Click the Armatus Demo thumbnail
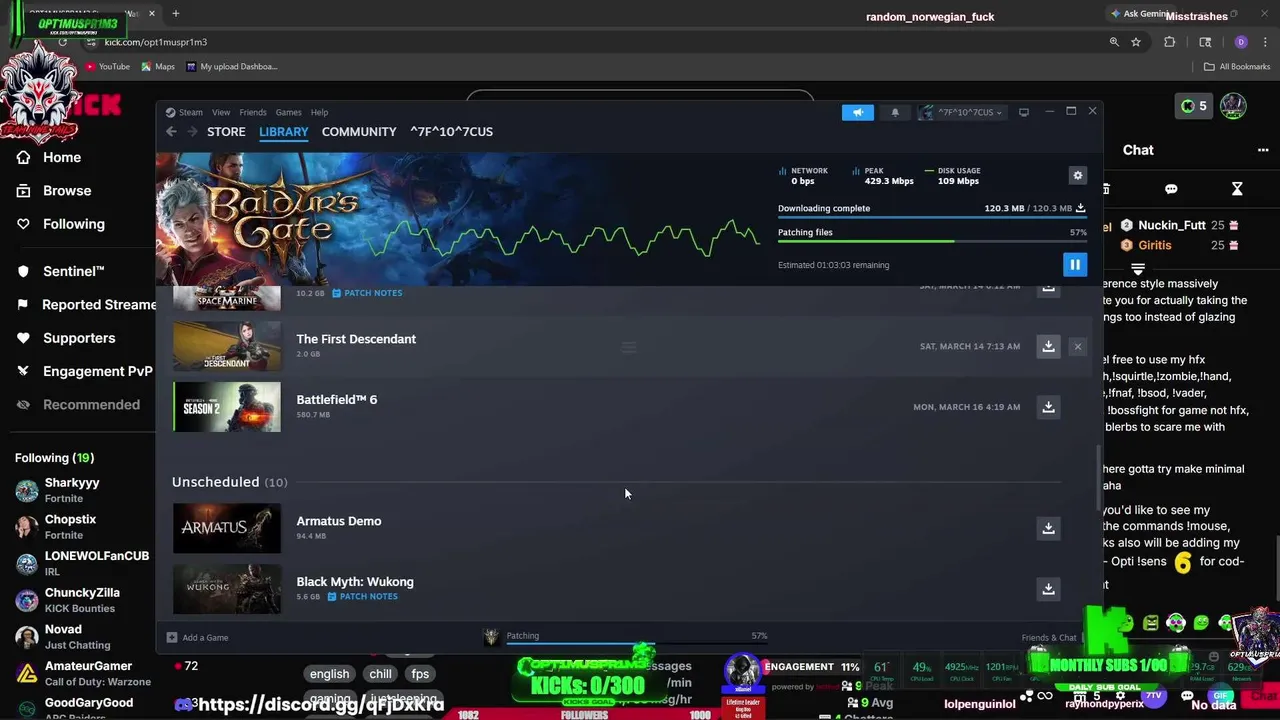 pyautogui.click(x=227, y=528)
